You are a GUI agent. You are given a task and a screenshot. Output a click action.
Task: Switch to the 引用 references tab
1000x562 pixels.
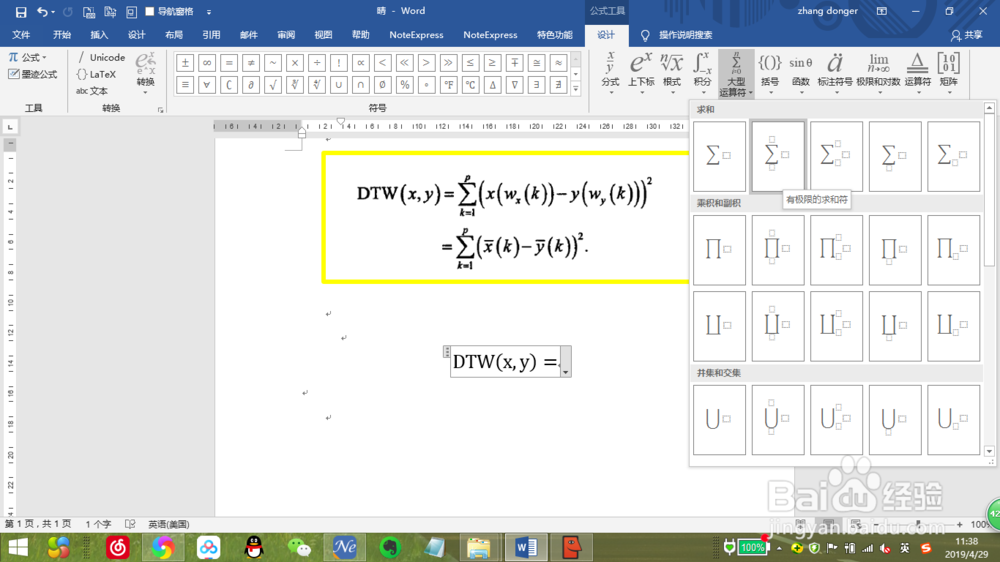[x=211, y=35]
